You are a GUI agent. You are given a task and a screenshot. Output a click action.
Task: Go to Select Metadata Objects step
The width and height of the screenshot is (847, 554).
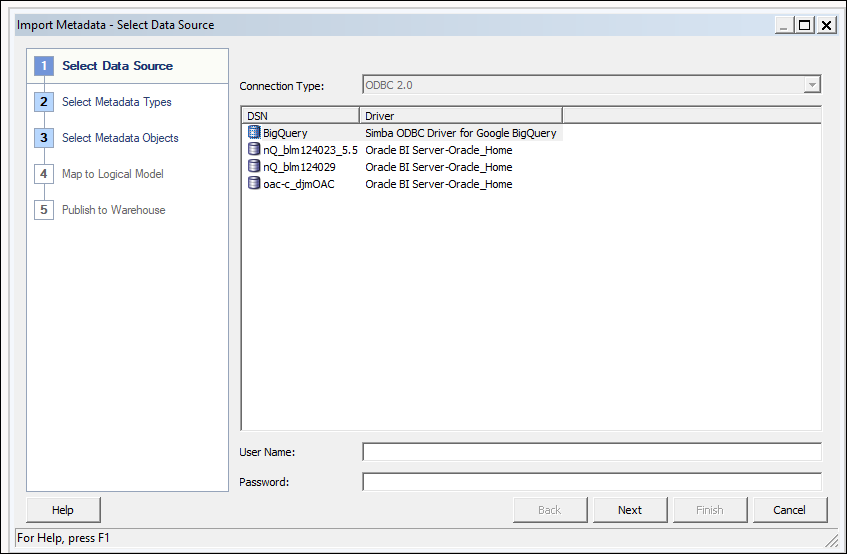(x=120, y=138)
